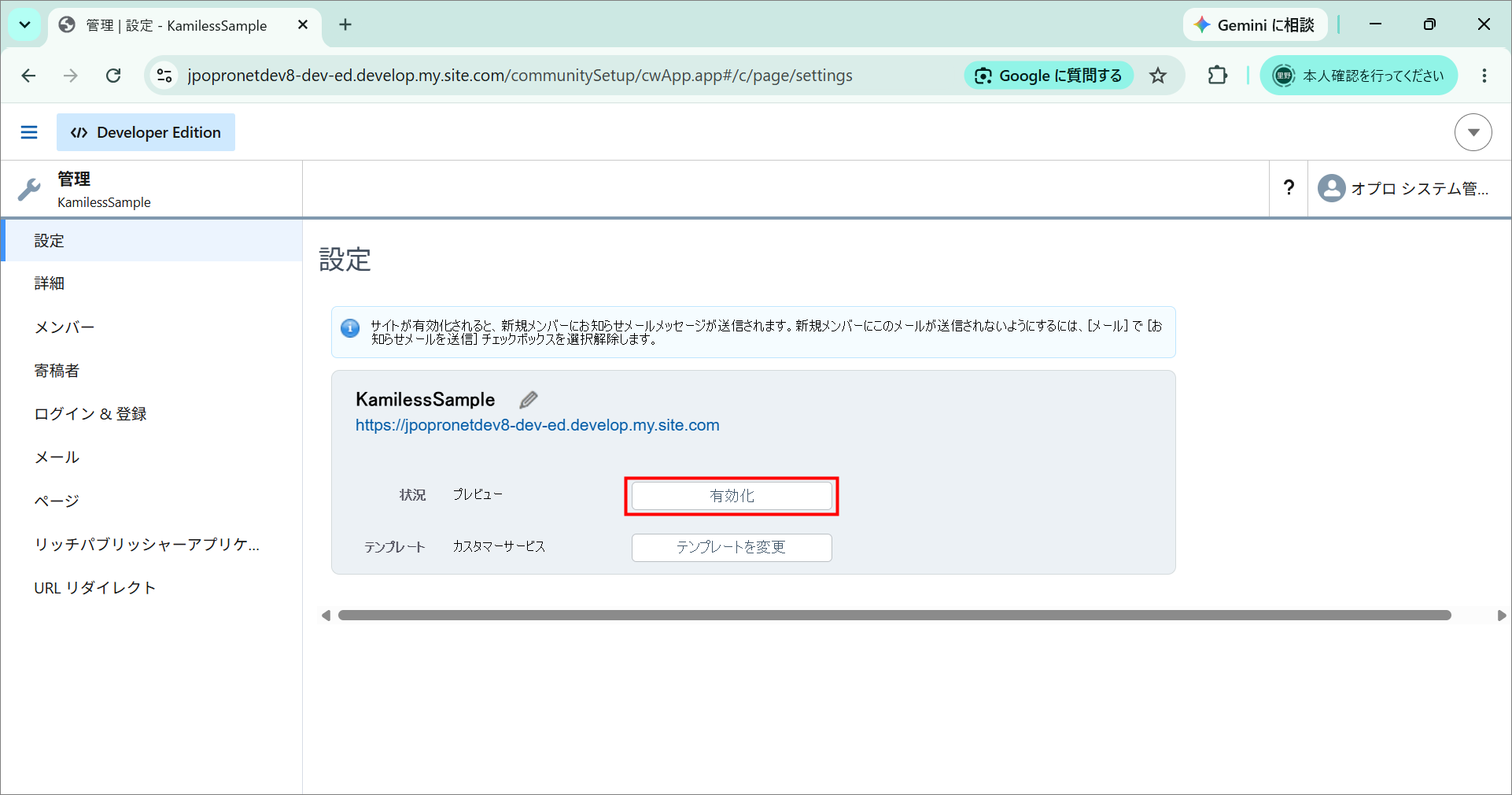Bookmark page with star icon
Image resolution: width=1512 pixels, height=795 pixels.
(x=1158, y=76)
